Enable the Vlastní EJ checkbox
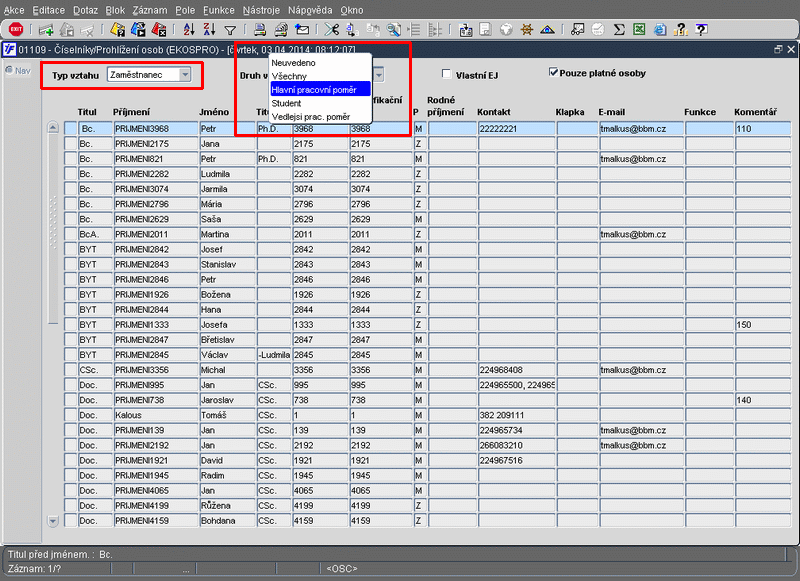 pos(446,74)
